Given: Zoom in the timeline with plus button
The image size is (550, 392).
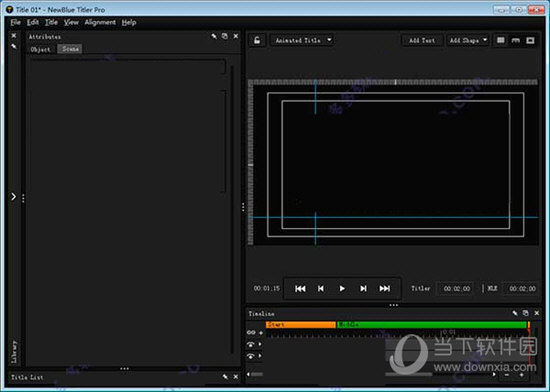Looking at the screenshot, I should click(x=522, y=374).
